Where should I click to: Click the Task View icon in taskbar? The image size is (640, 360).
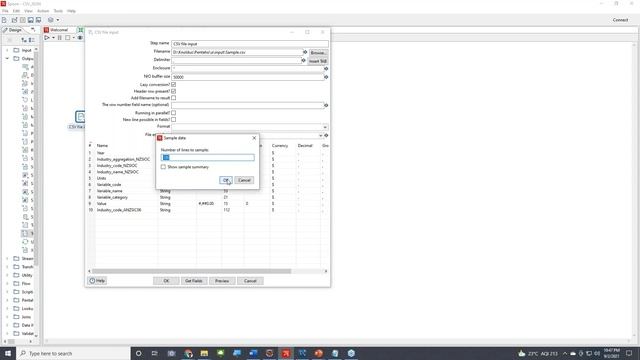(155, 353)
